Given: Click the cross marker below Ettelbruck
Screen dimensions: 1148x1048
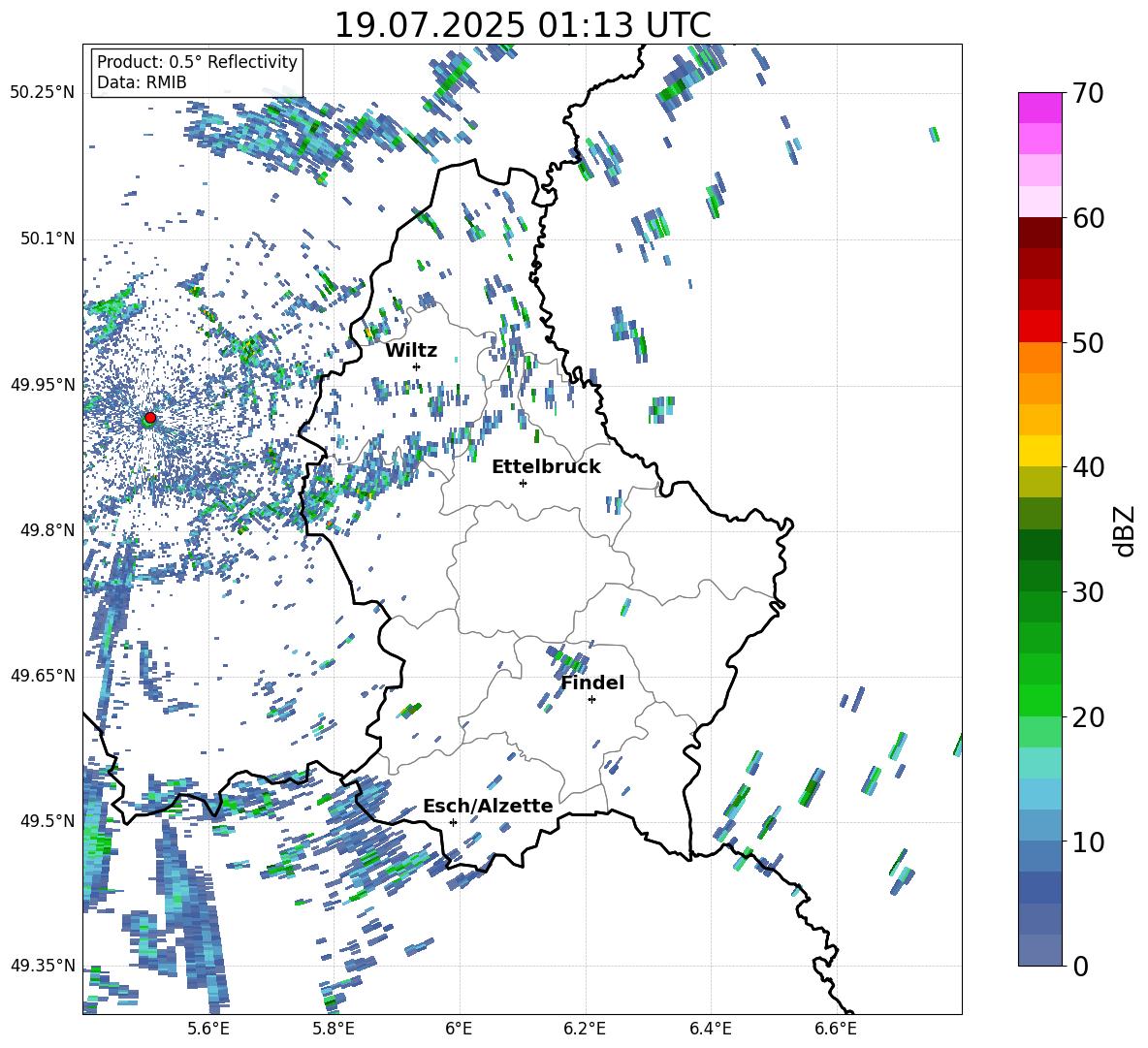Looking at the screenshot, I should point(523,483).
